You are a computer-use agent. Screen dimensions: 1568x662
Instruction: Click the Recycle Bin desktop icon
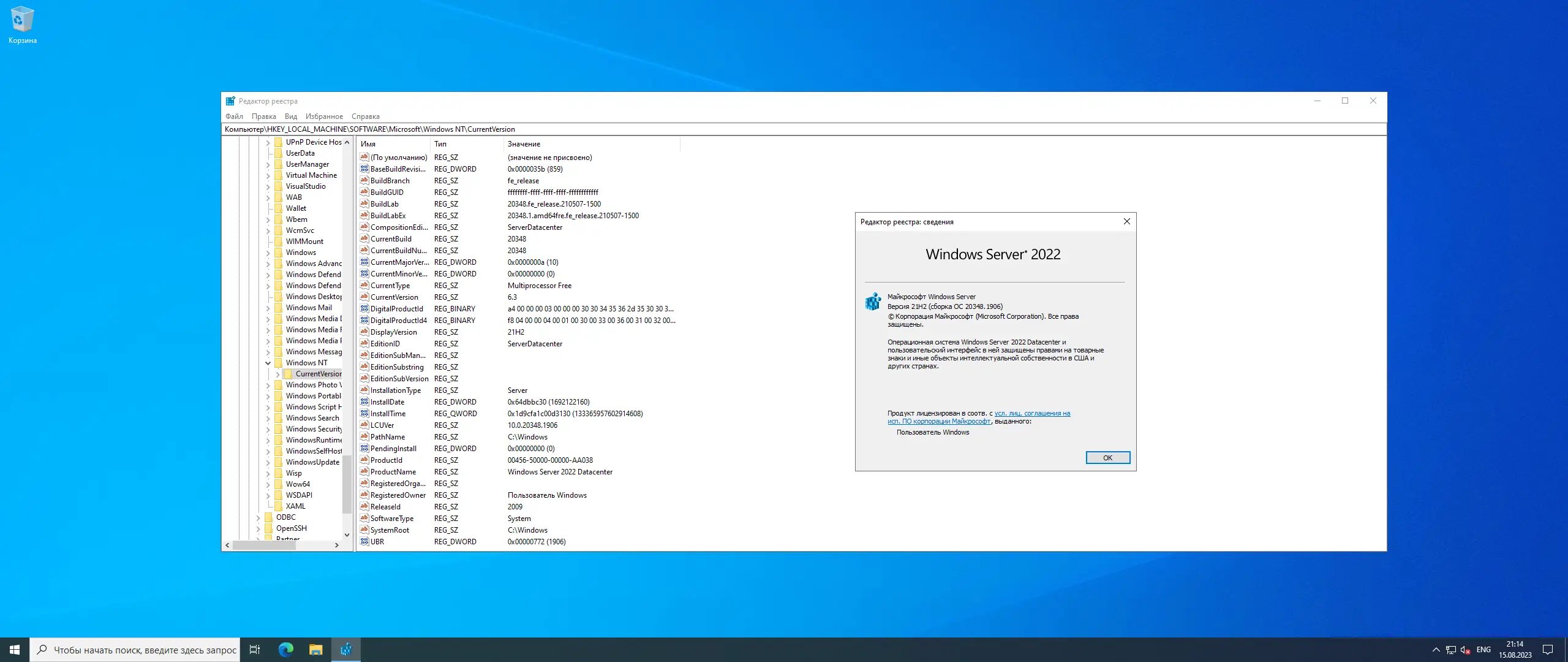(x=22, y=25)
